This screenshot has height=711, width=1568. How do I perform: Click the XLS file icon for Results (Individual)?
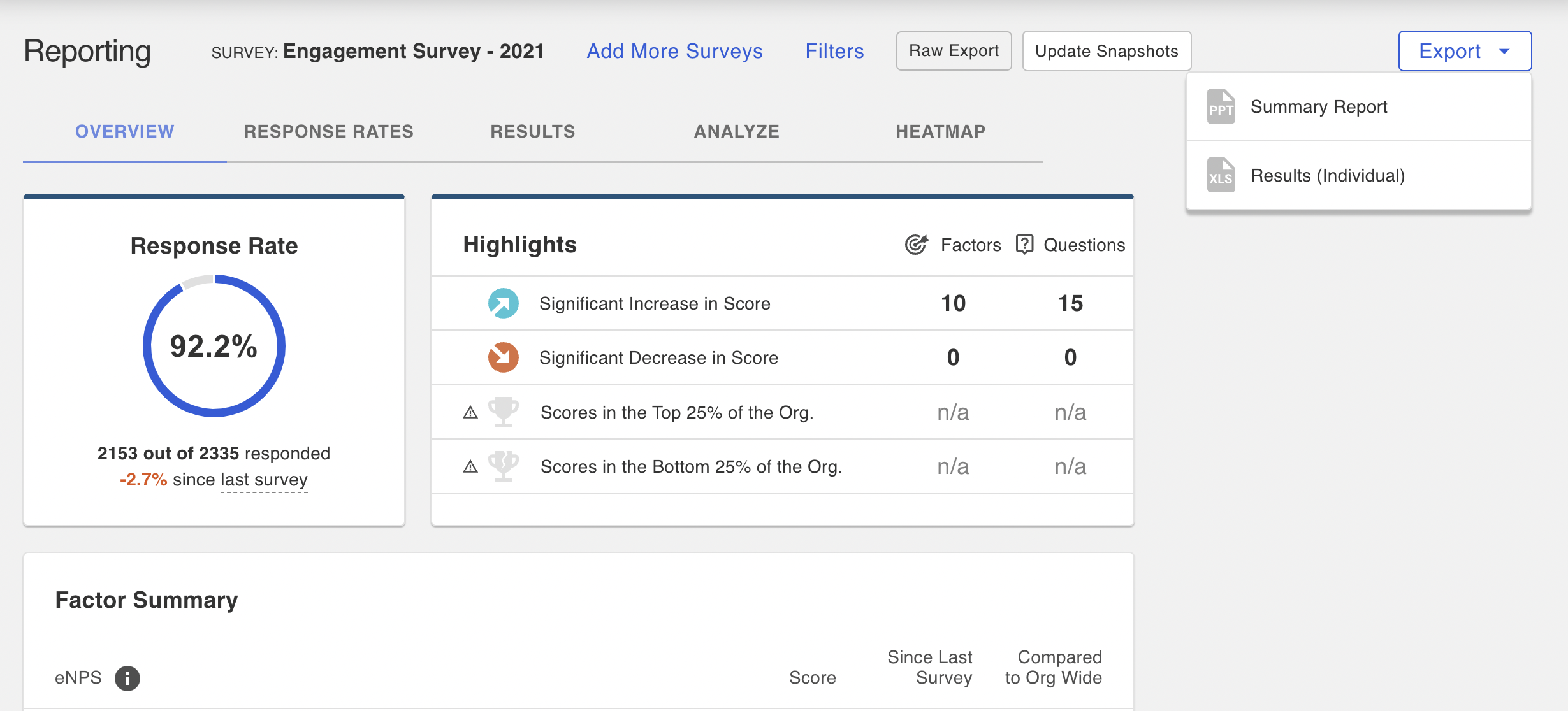tap(1221, 175)
